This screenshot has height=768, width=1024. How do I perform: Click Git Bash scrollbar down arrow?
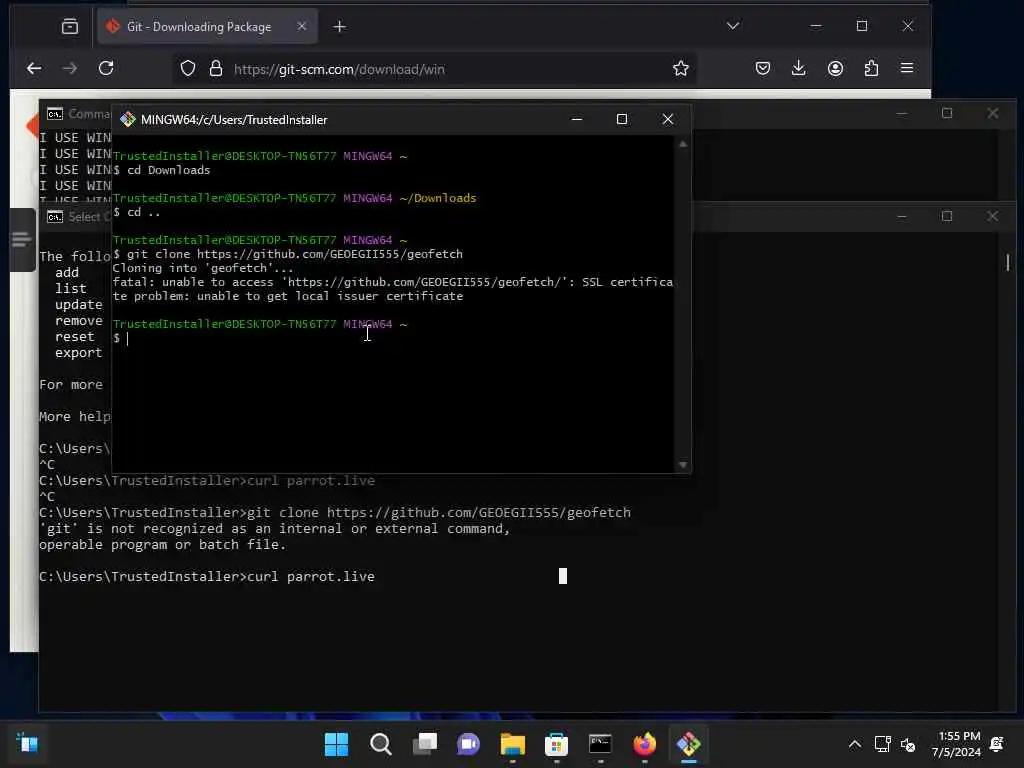point(683,465)
